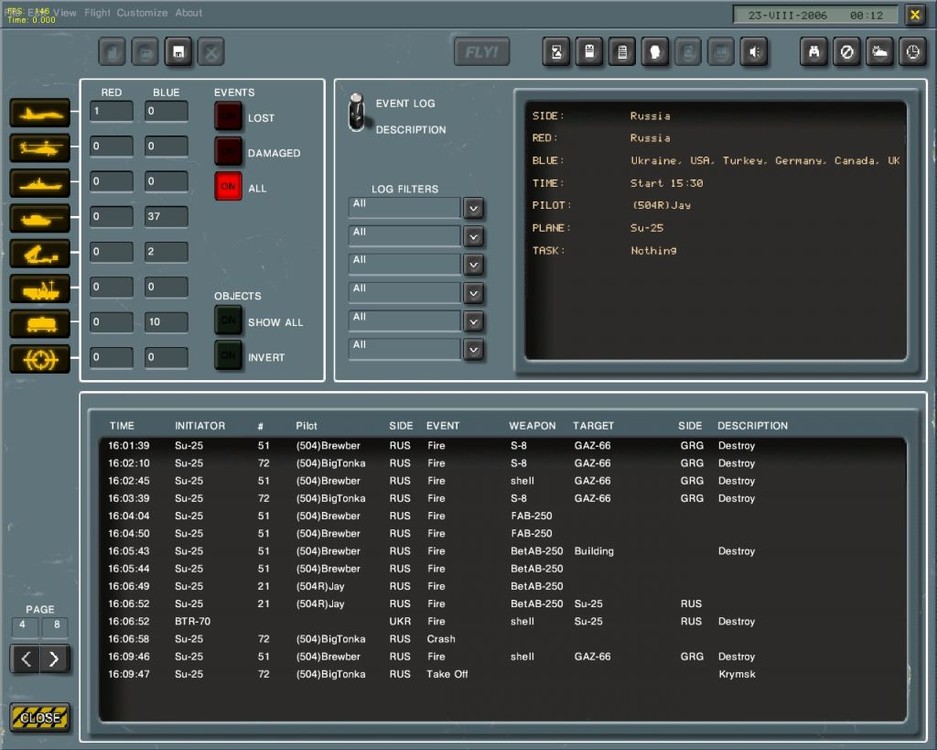Go to next page with right arrow
The image size is (937, 750).
pyautogui.click(x=55, y=659)
